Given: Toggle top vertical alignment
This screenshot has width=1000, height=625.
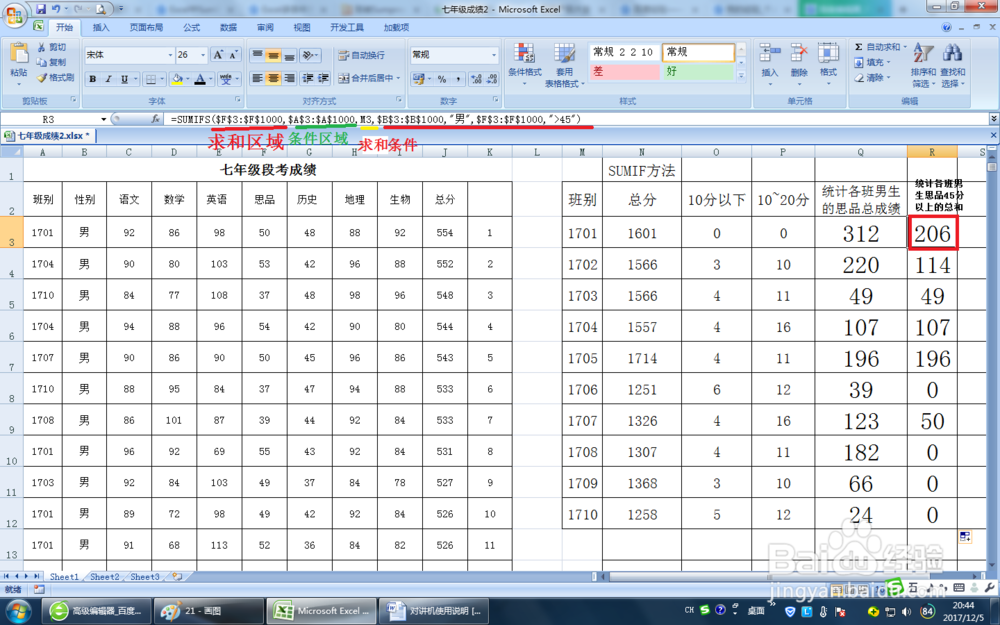Looking at the screenshot, I should tap(257, 55).
